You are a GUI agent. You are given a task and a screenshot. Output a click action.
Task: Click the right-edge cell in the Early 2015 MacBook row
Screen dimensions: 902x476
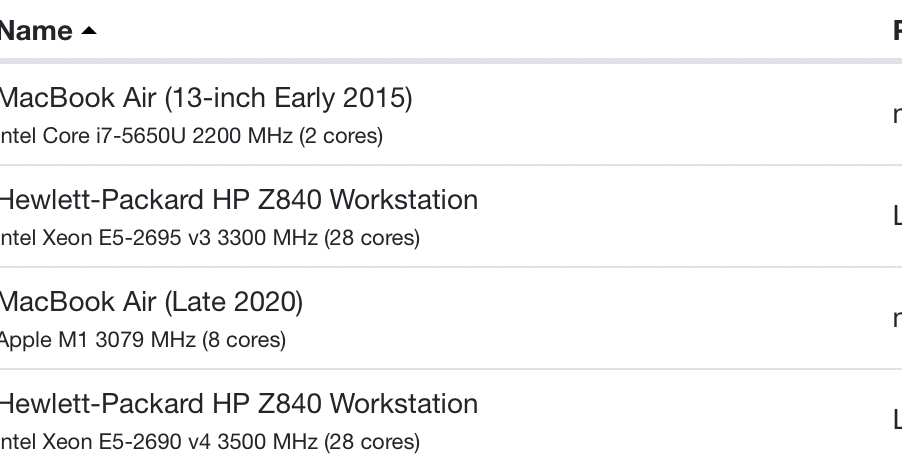[x=896, y=115]
